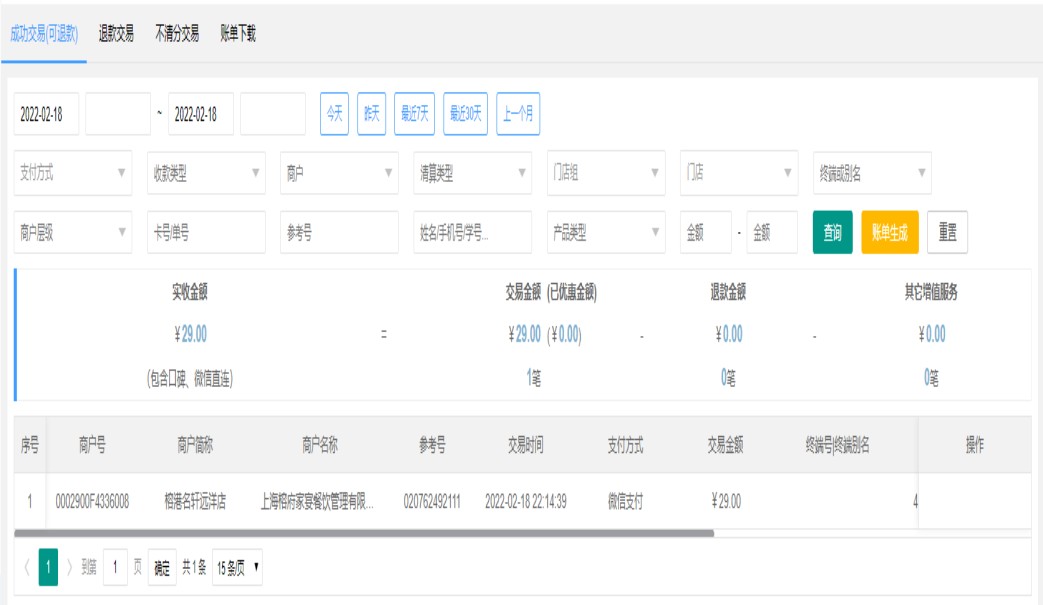Viewport: 1043px width, 605px height.
Task: Click the 重置 reset button
Action: point(947,232)
